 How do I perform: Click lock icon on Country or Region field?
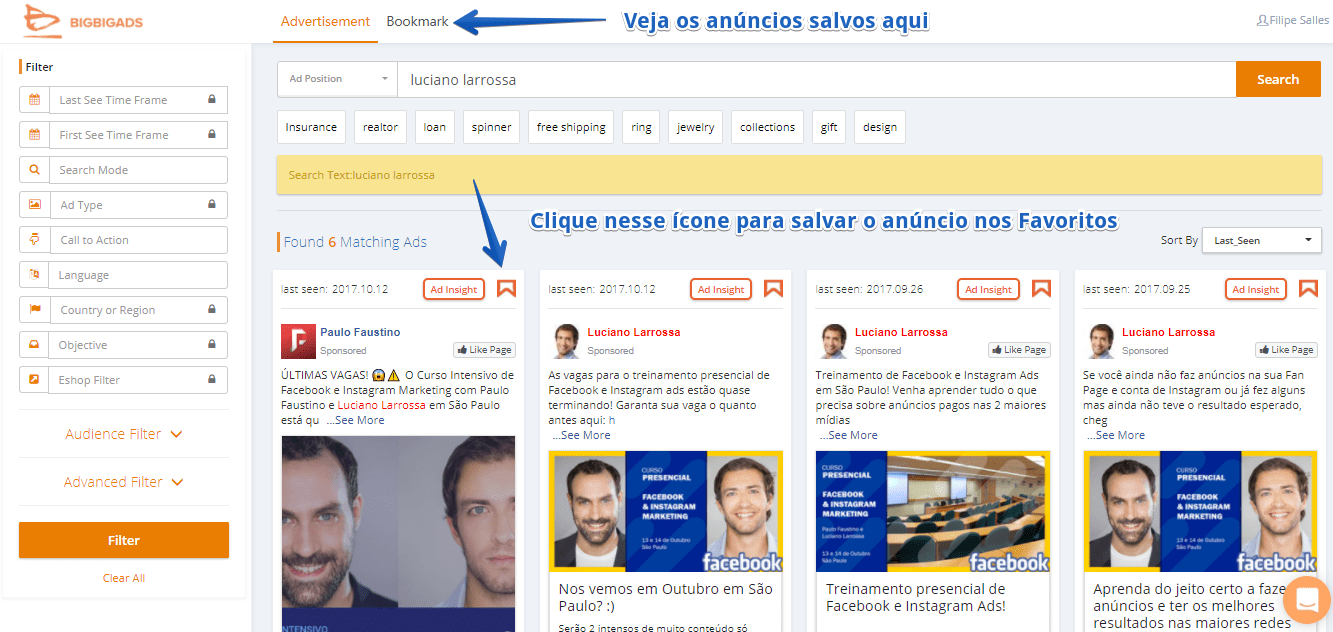[212, 310]
